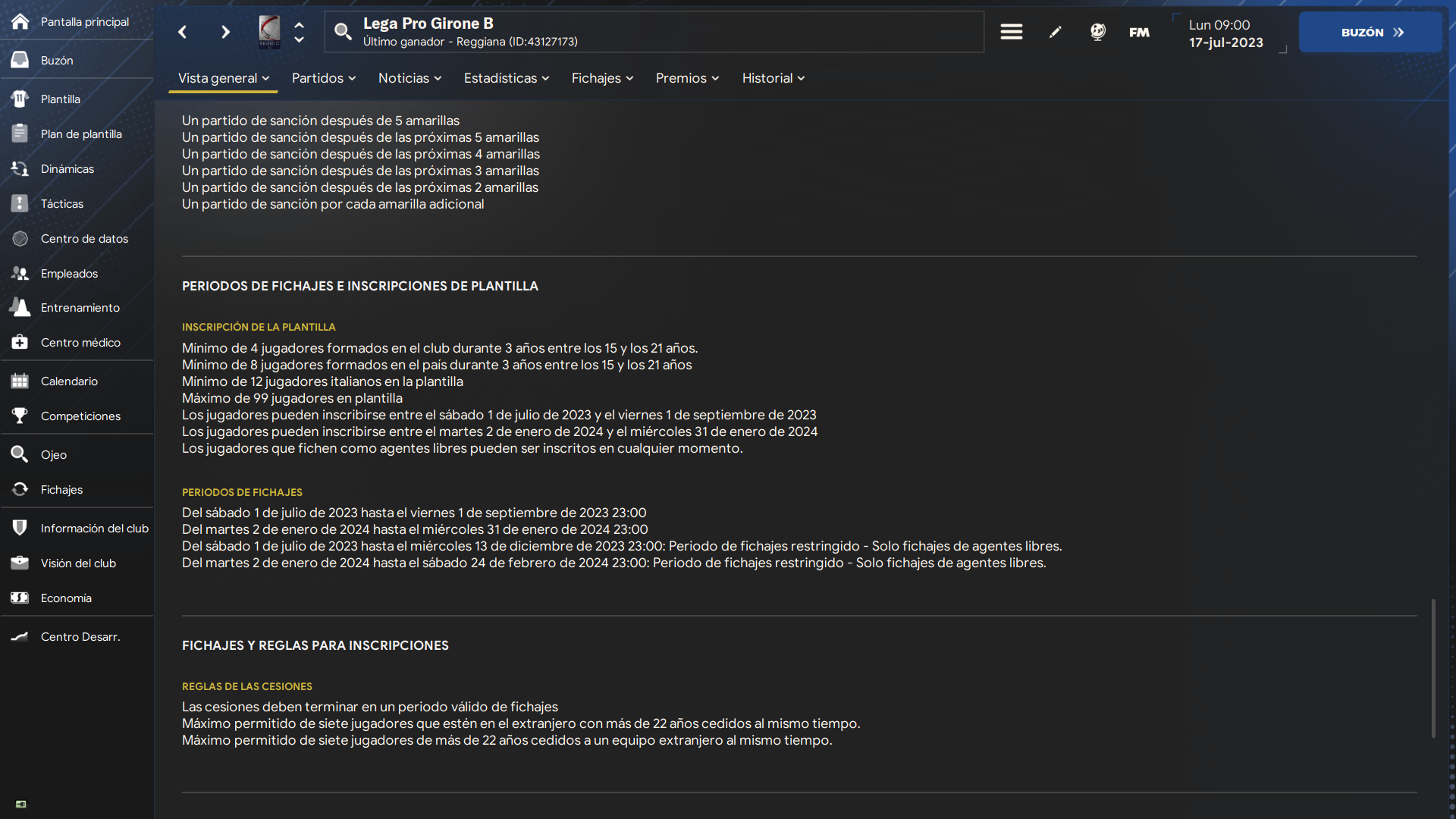The width and height of the screenshot is (1456, 819).
Task: Open the Noticias dropdown menu
Action: pyautogui.click(x=410, y=78)
